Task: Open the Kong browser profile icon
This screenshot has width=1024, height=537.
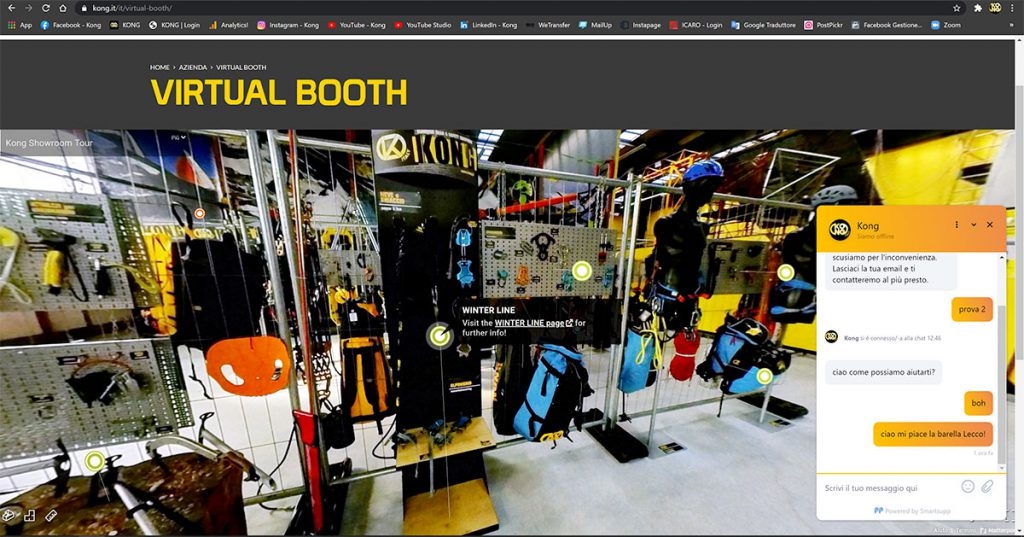Action: (x=995, y=8)
